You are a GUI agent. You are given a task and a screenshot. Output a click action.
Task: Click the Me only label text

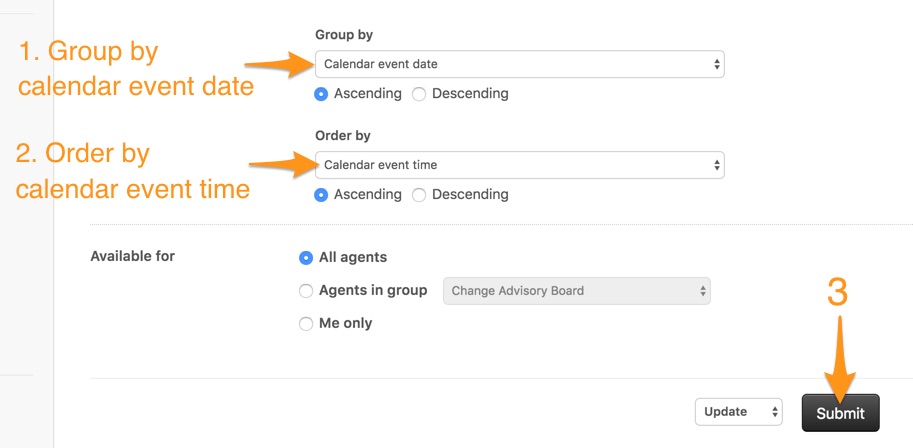pyautogui.click(x=345, y=324)
